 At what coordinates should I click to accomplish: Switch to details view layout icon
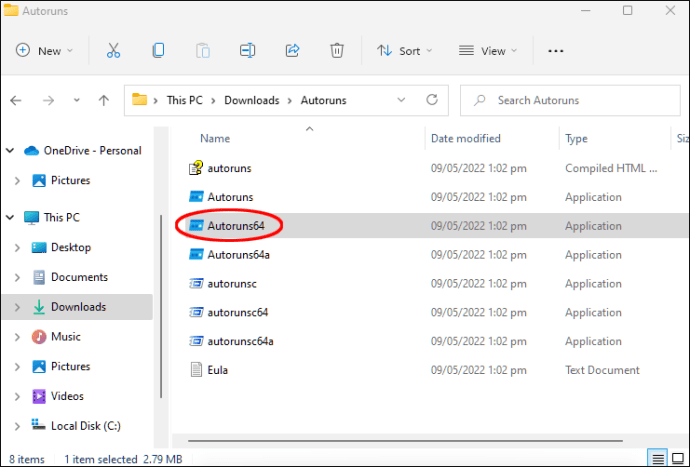pyautogui.click(x=657, y=458)
